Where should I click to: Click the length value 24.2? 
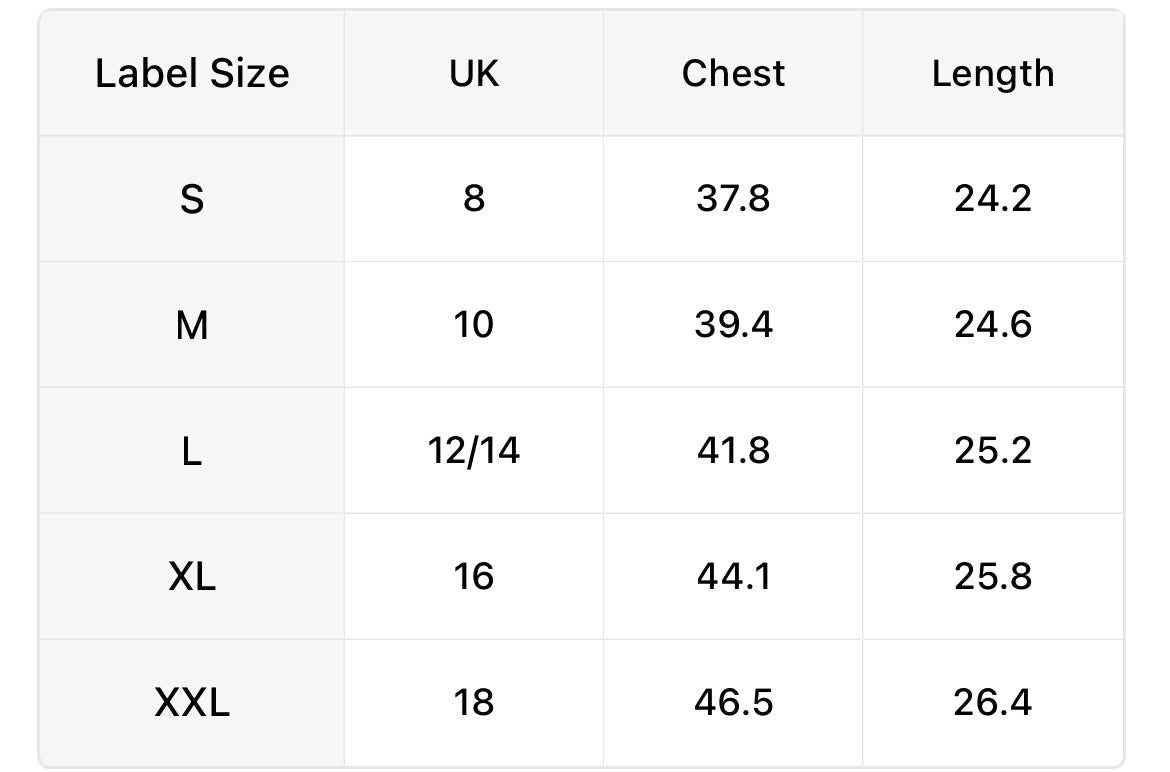[x=992, y=199]
